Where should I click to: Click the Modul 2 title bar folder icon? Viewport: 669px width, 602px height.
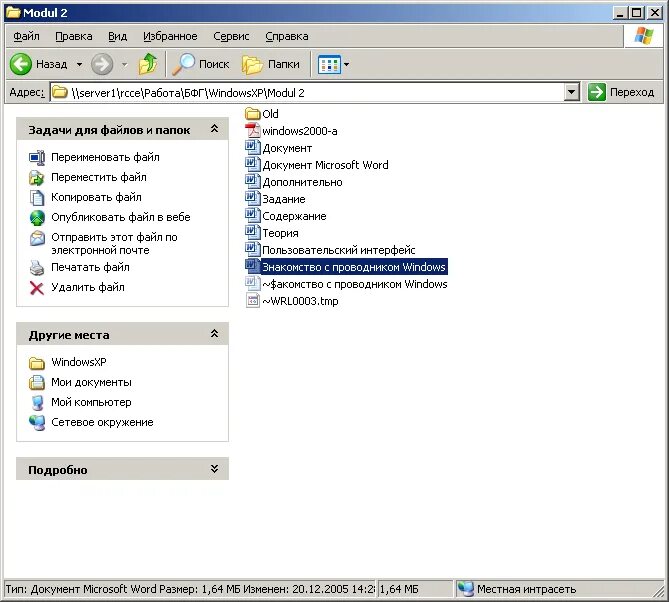click(x=13, y=13)
